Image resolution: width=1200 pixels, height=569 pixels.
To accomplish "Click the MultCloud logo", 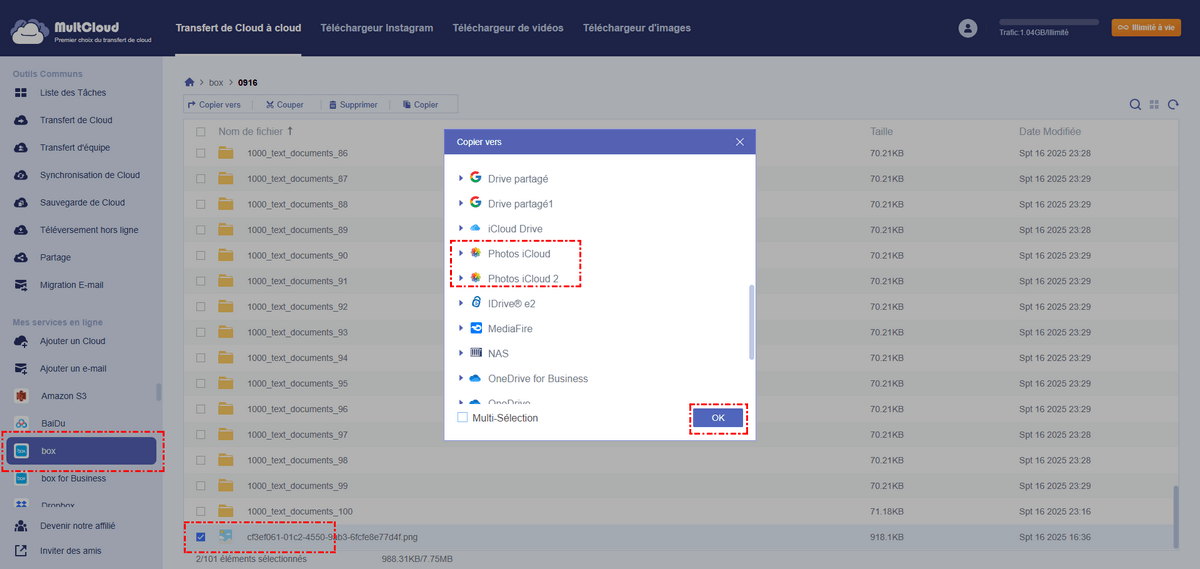I will coord(82,31).
